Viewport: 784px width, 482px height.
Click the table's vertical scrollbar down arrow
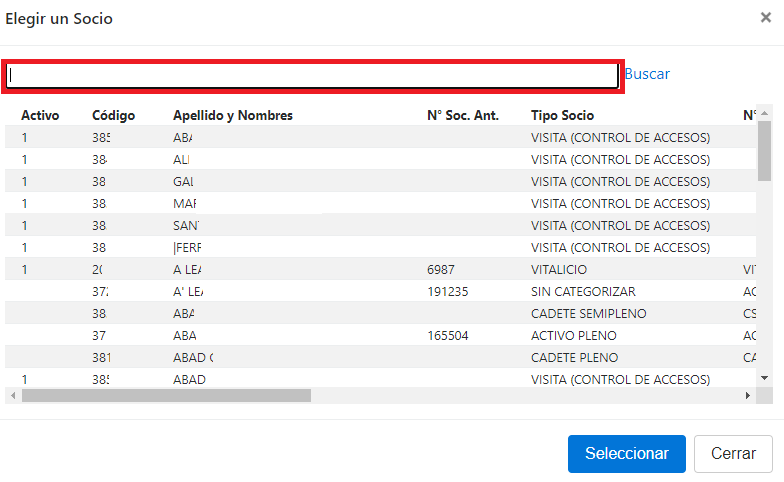(x=765, y=378)
